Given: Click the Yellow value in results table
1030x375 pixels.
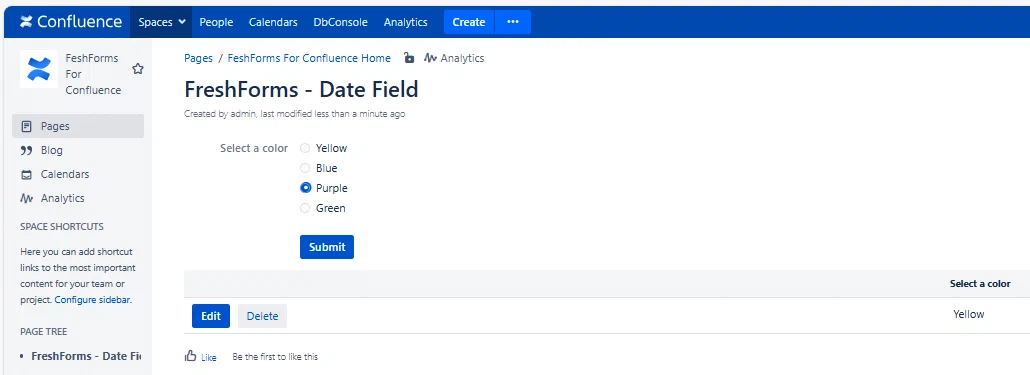Looking at the screenshot, I should click(x=969, y=314).
